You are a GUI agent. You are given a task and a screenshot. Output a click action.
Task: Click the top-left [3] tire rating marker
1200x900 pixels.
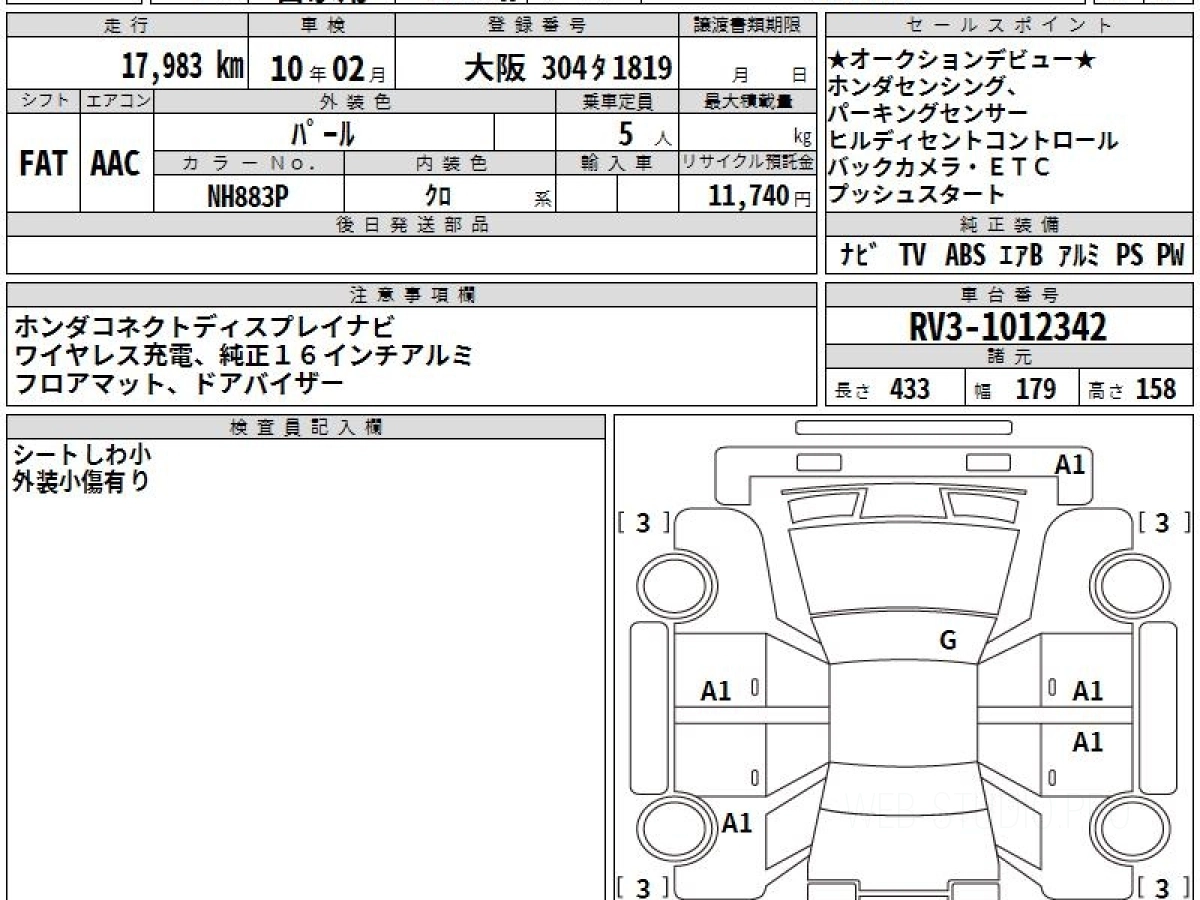pos(643,523)
